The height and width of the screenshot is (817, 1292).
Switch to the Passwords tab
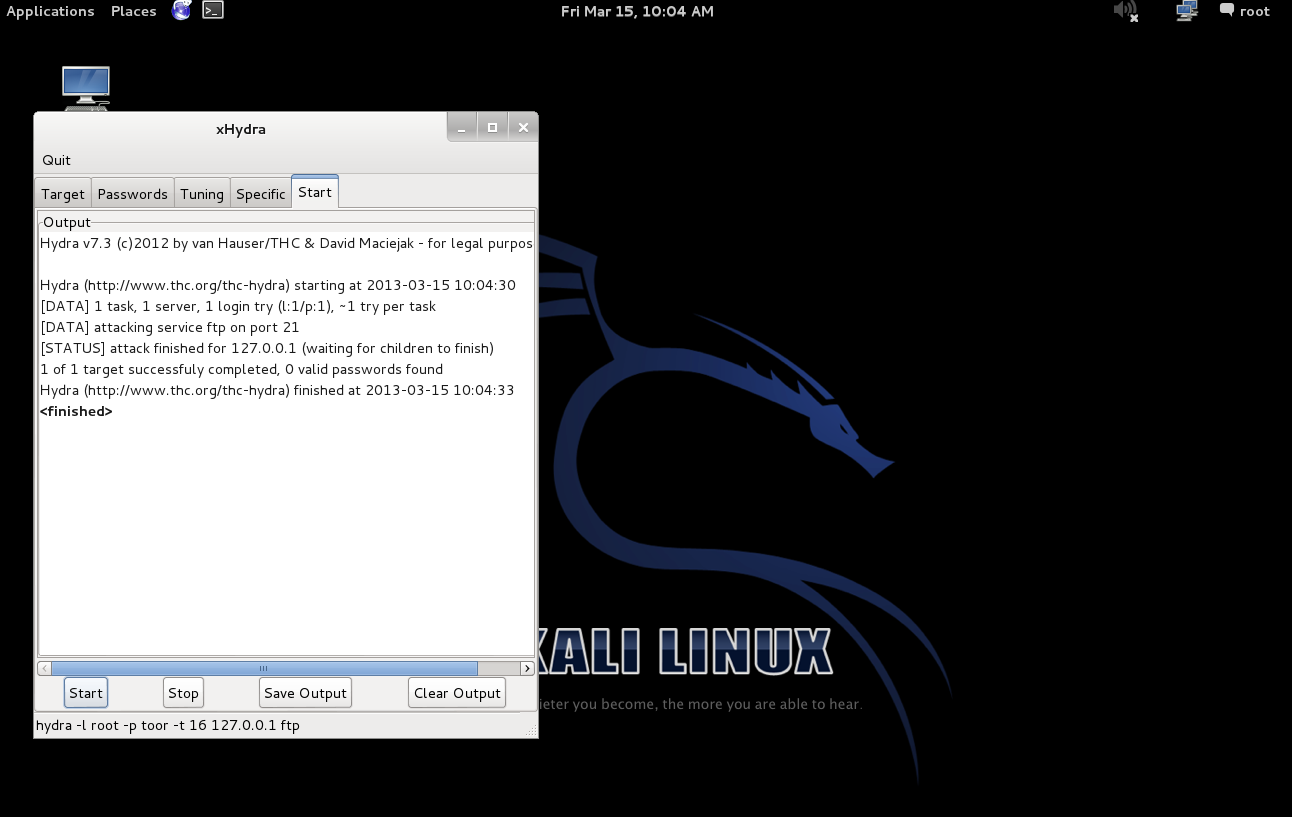[x=133, y=194]
